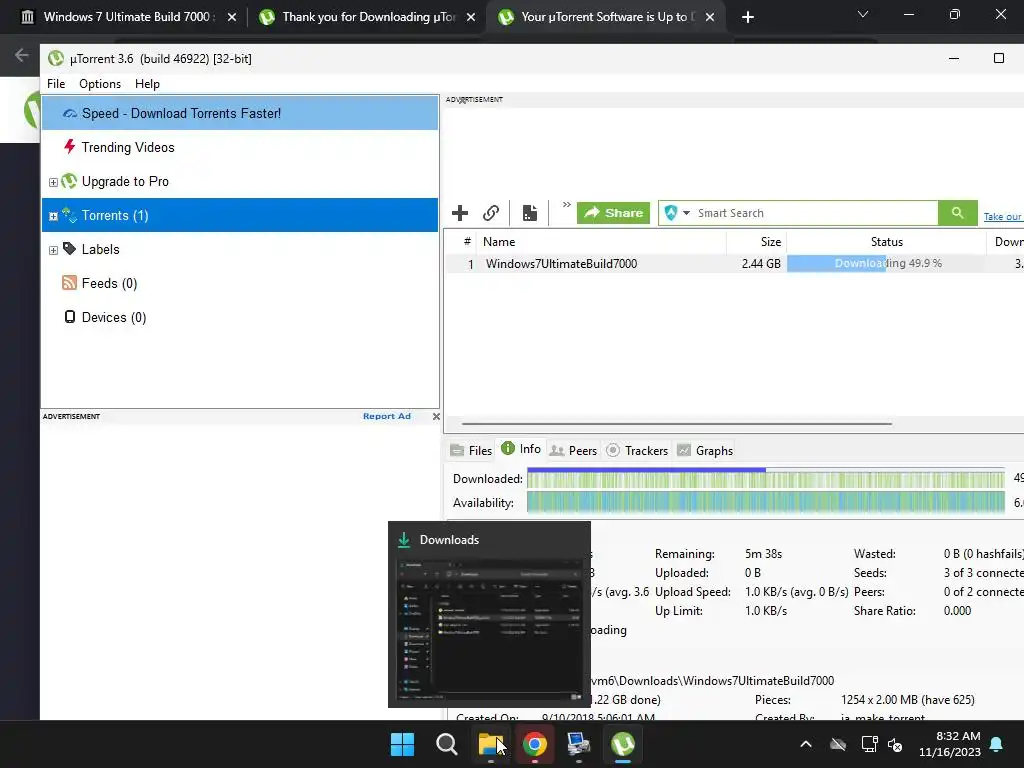The width and height of the screenshot is (1024, 768).
Task: Switch to the Graphs tab
Action: (x=705, y=451)
